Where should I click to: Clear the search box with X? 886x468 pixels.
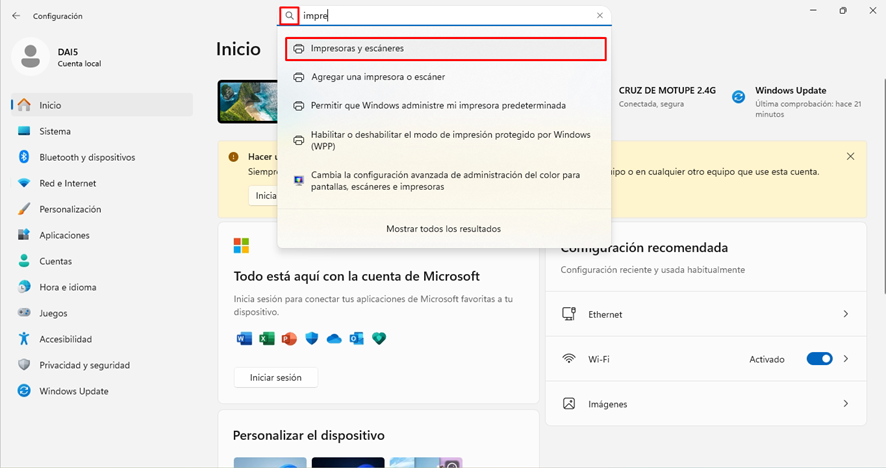click(600, 16)
